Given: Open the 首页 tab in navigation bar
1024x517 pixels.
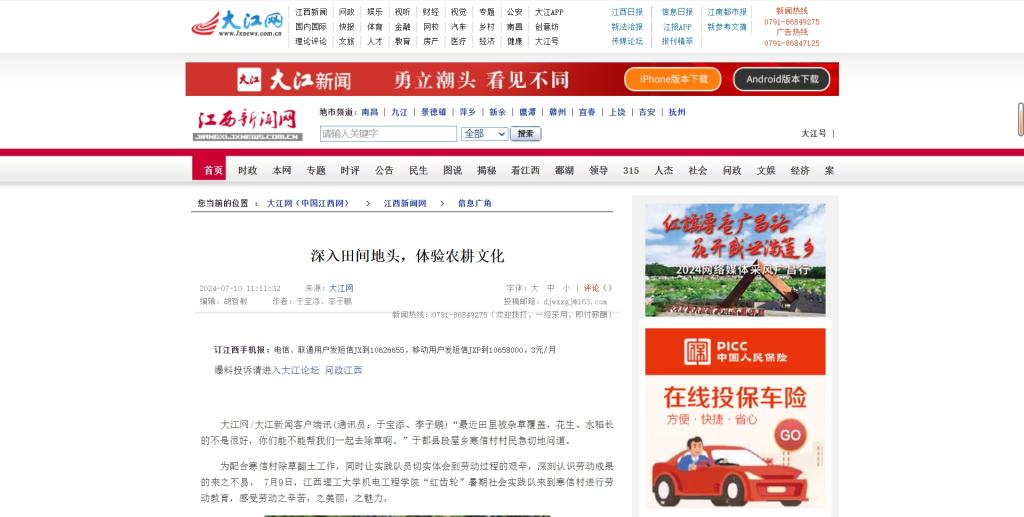Looking at the screenshot, I should (x=213, y=170).
